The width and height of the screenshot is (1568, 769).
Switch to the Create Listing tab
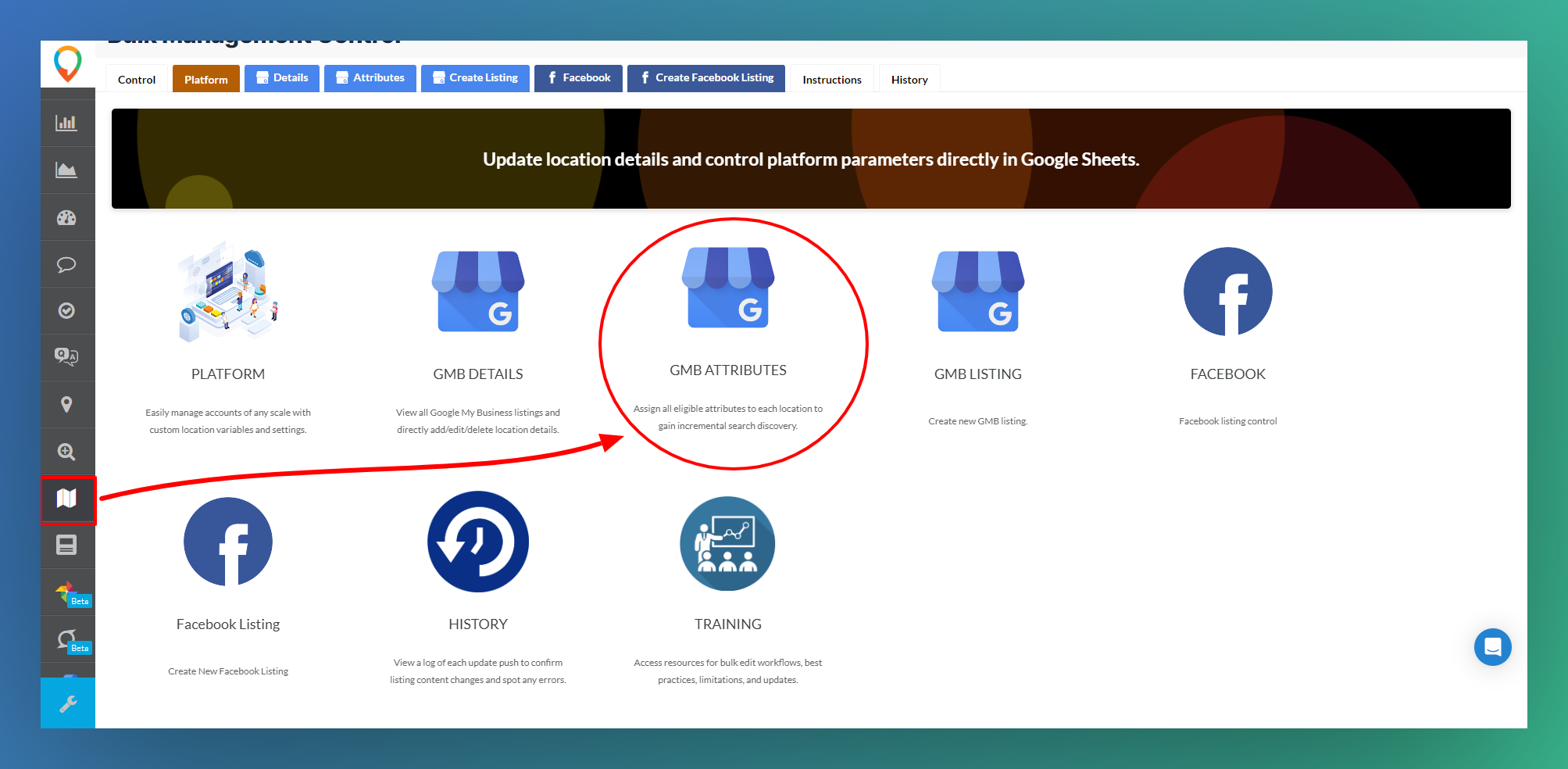pyautogui.click(x=475, y=78)
